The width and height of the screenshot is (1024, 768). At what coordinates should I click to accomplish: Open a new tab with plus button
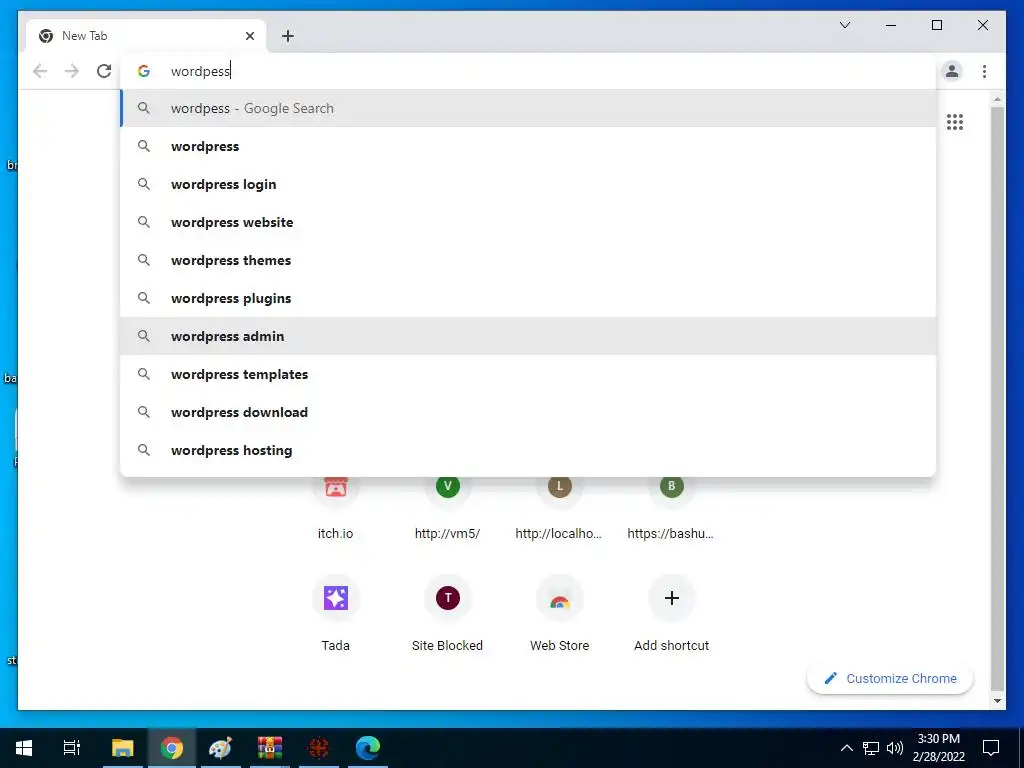[x=287, y=36]
